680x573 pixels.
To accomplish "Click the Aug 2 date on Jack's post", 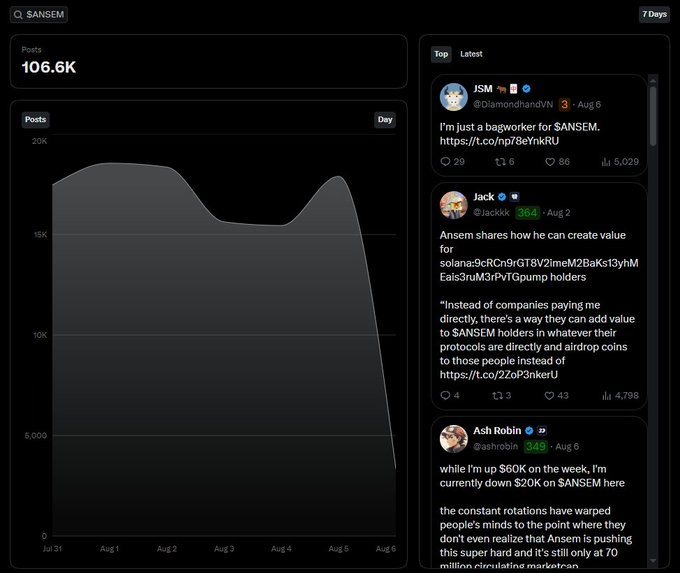I will [x=559, y=213].
